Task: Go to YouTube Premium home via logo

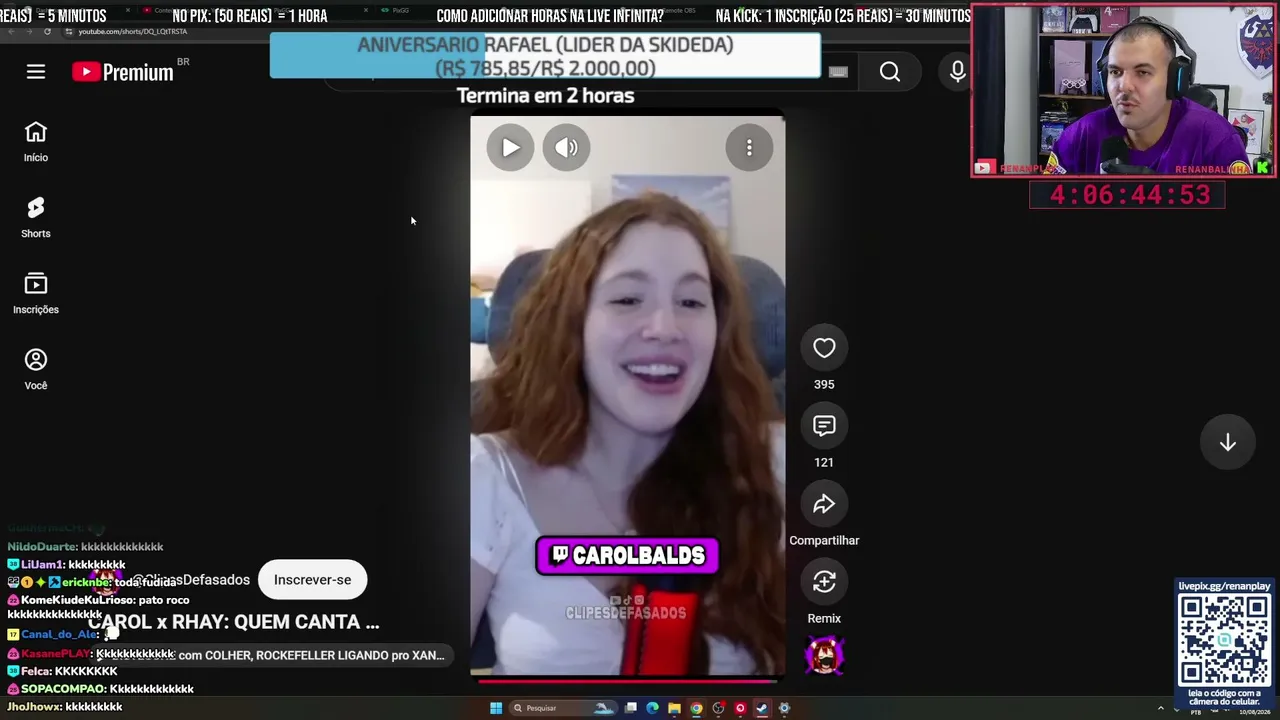Action: point(123,72)
